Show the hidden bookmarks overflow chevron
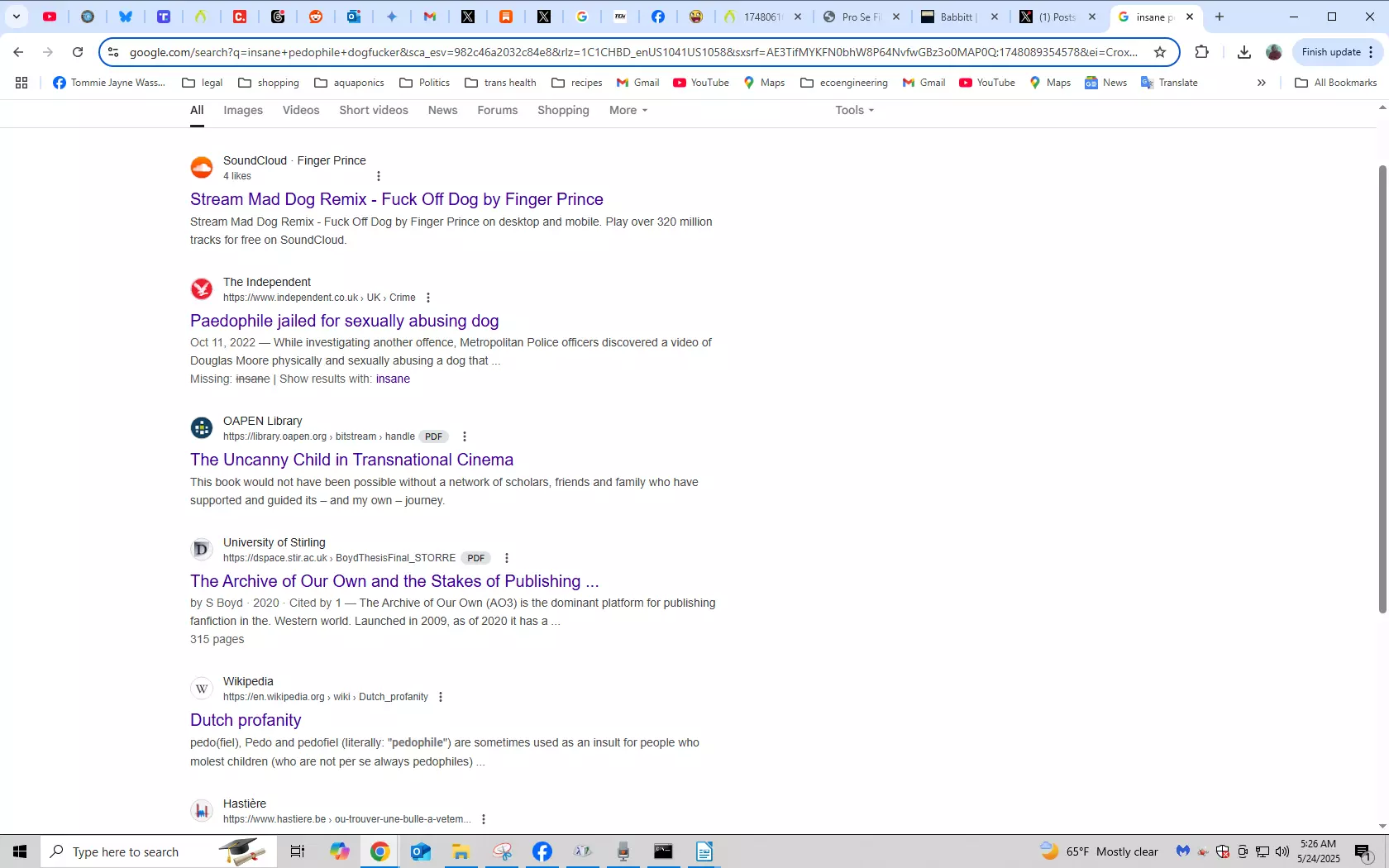Viewport: 1389px width, 868px height. pos(1261,83)
